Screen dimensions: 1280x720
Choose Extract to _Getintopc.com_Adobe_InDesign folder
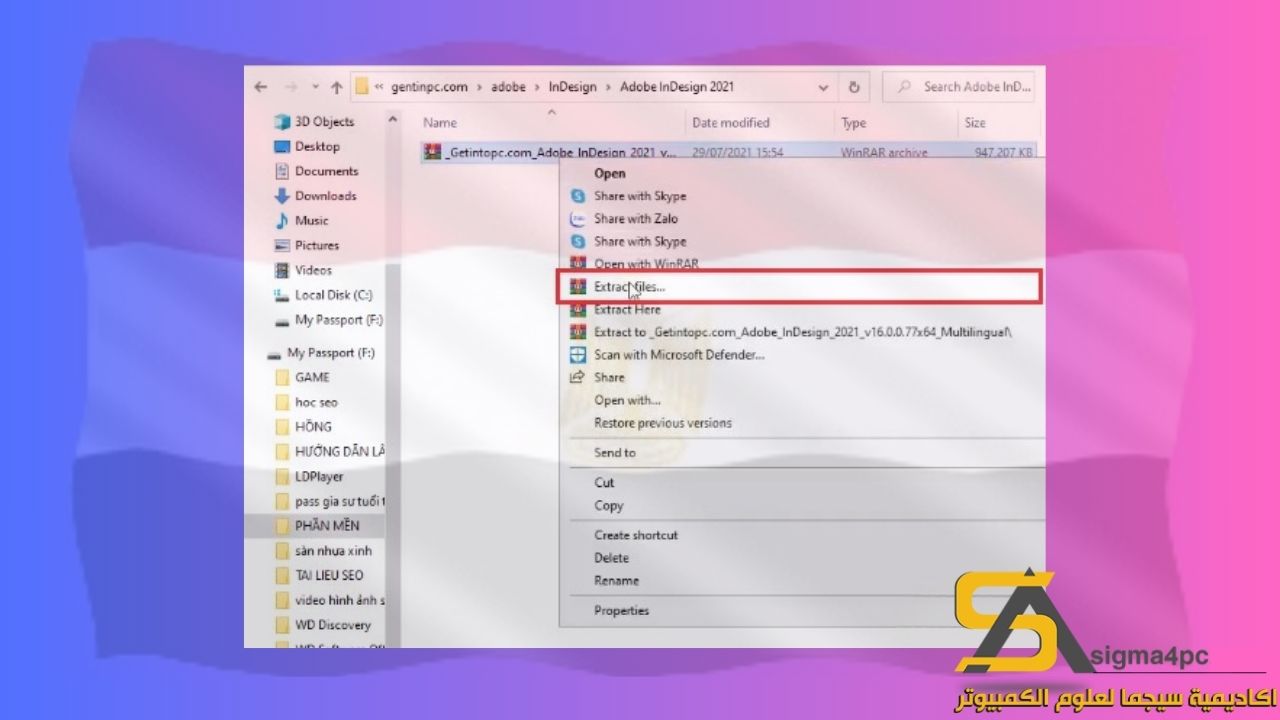(x=802, y=332)
